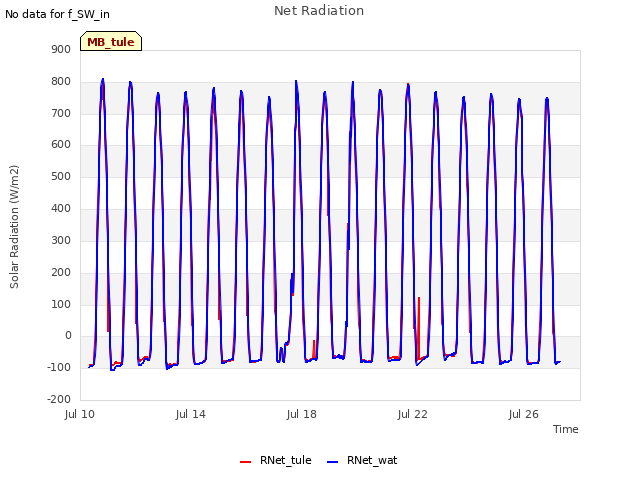Toggle the RNet_wat legend entry
This screenshot has width=640, height=480.
coord(362,460)
